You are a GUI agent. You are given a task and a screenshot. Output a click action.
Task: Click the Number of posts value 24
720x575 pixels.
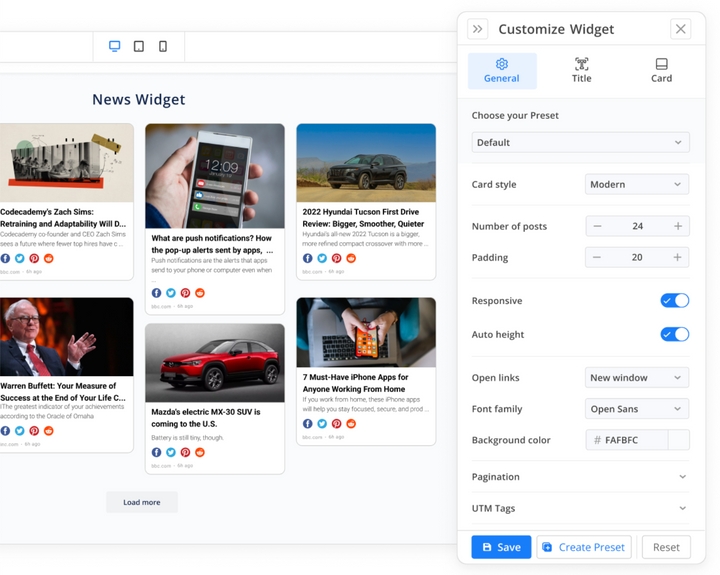(x=637, y=226)
